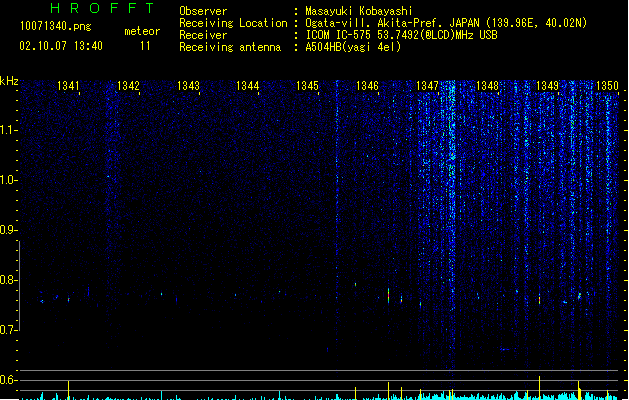Click the 0.6 kHz axis label
Viewport: 629px width, 400px height.
(9, 380)
